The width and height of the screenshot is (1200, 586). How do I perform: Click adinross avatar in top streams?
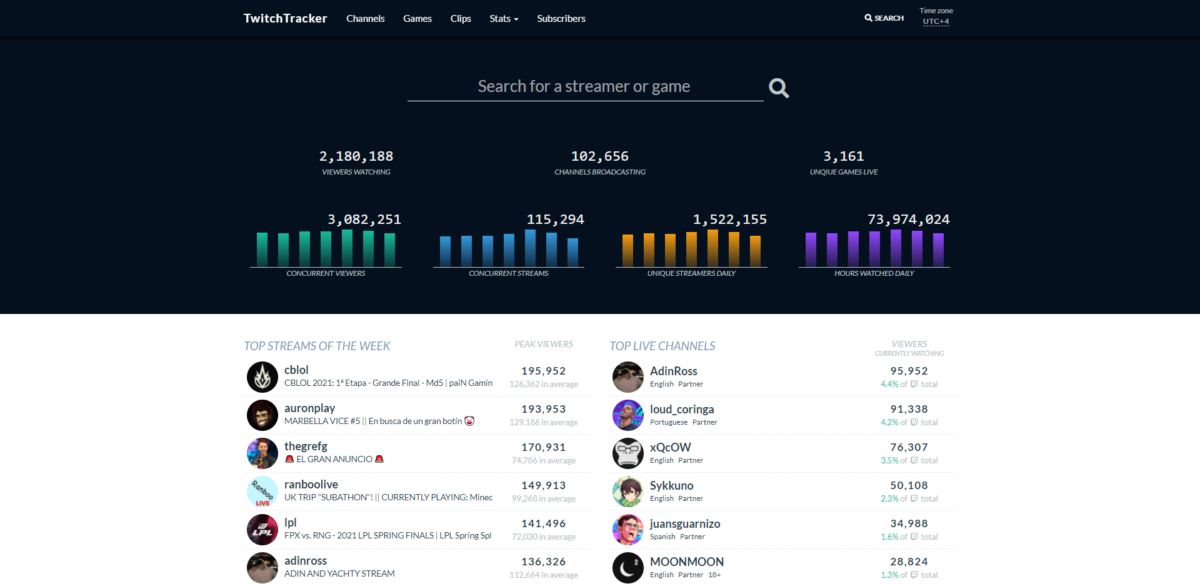point(262,567)
